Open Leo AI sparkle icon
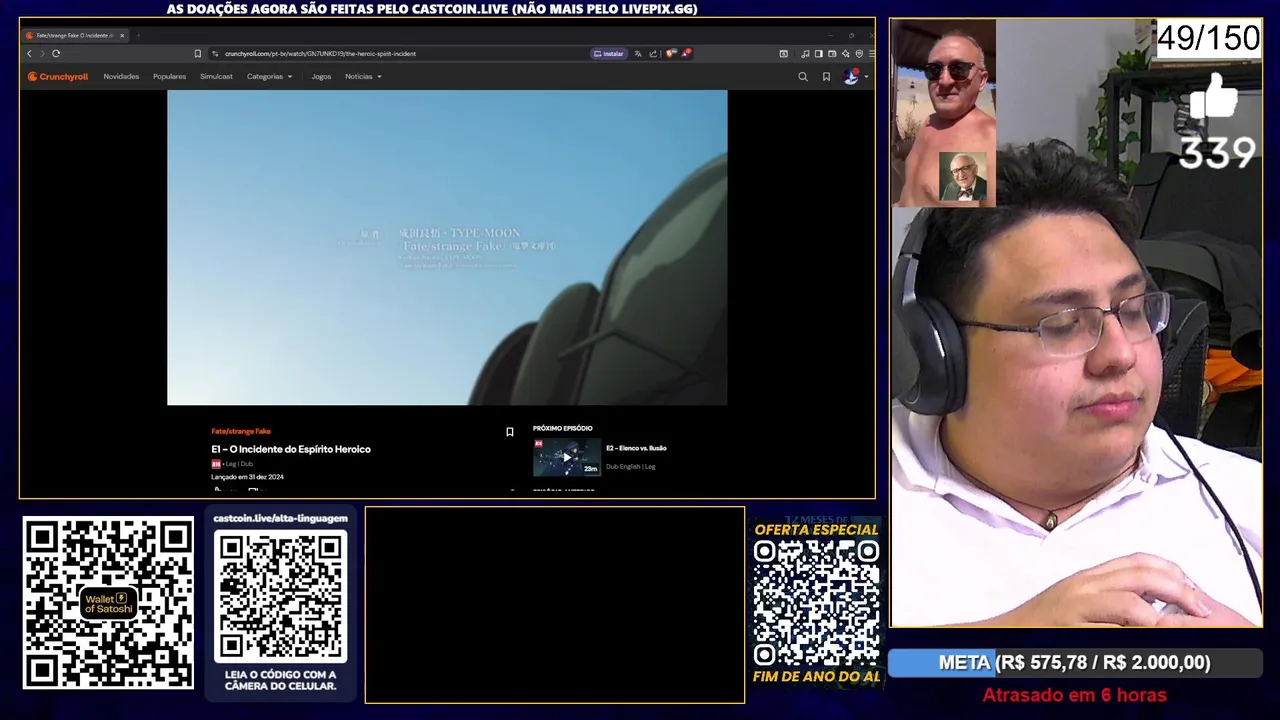Image resolution: width=1280 pixels, height=720 pixels. (846, 54)
